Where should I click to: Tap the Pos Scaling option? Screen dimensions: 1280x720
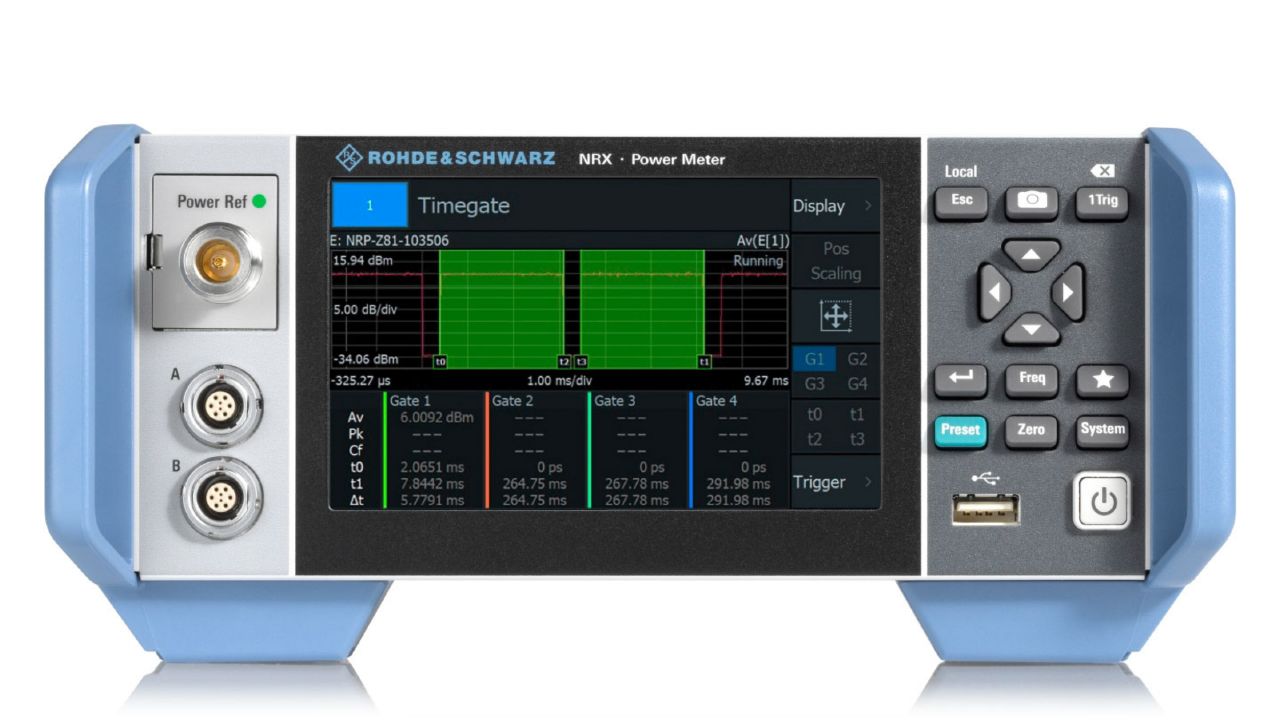[x=835, y=261]
